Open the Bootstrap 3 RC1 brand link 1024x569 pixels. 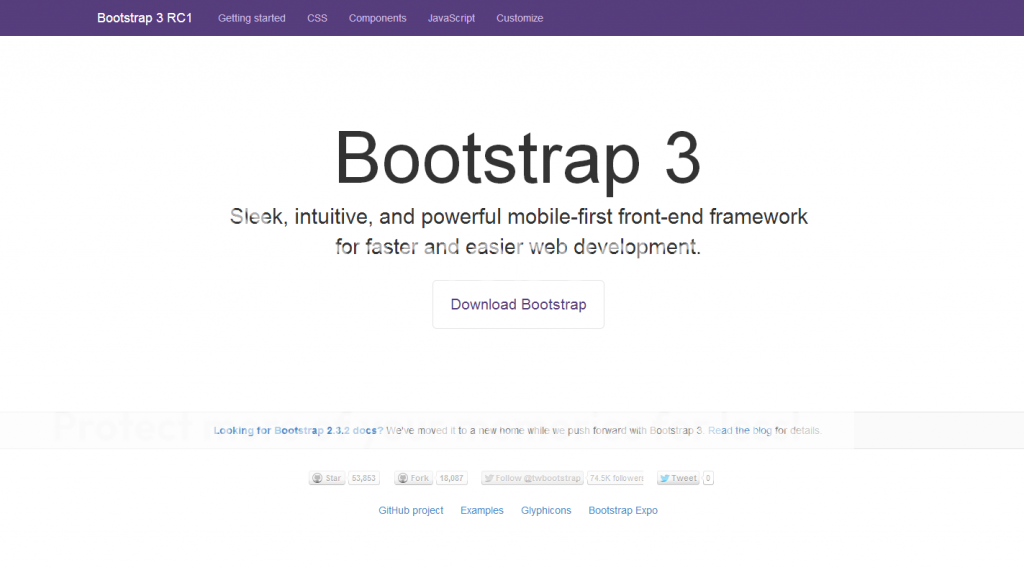(144, 18)
